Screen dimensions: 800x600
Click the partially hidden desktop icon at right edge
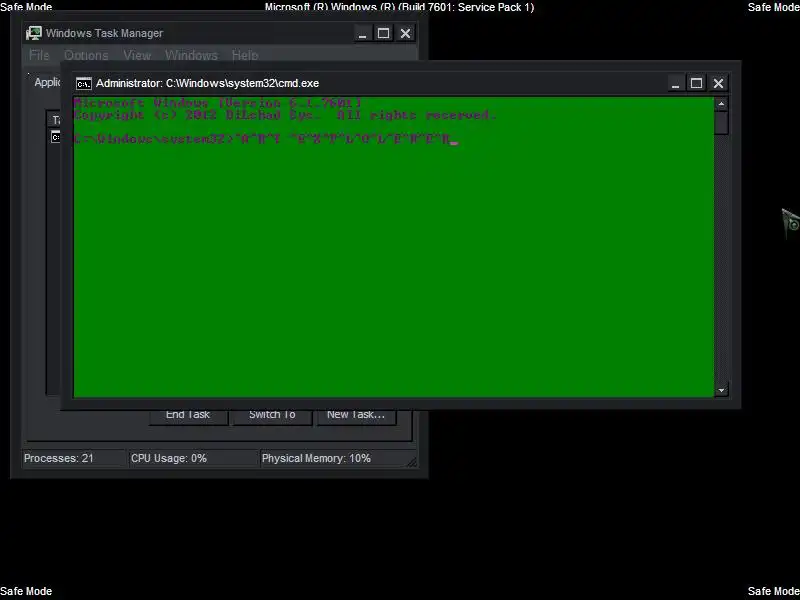[x=791, y=223]
